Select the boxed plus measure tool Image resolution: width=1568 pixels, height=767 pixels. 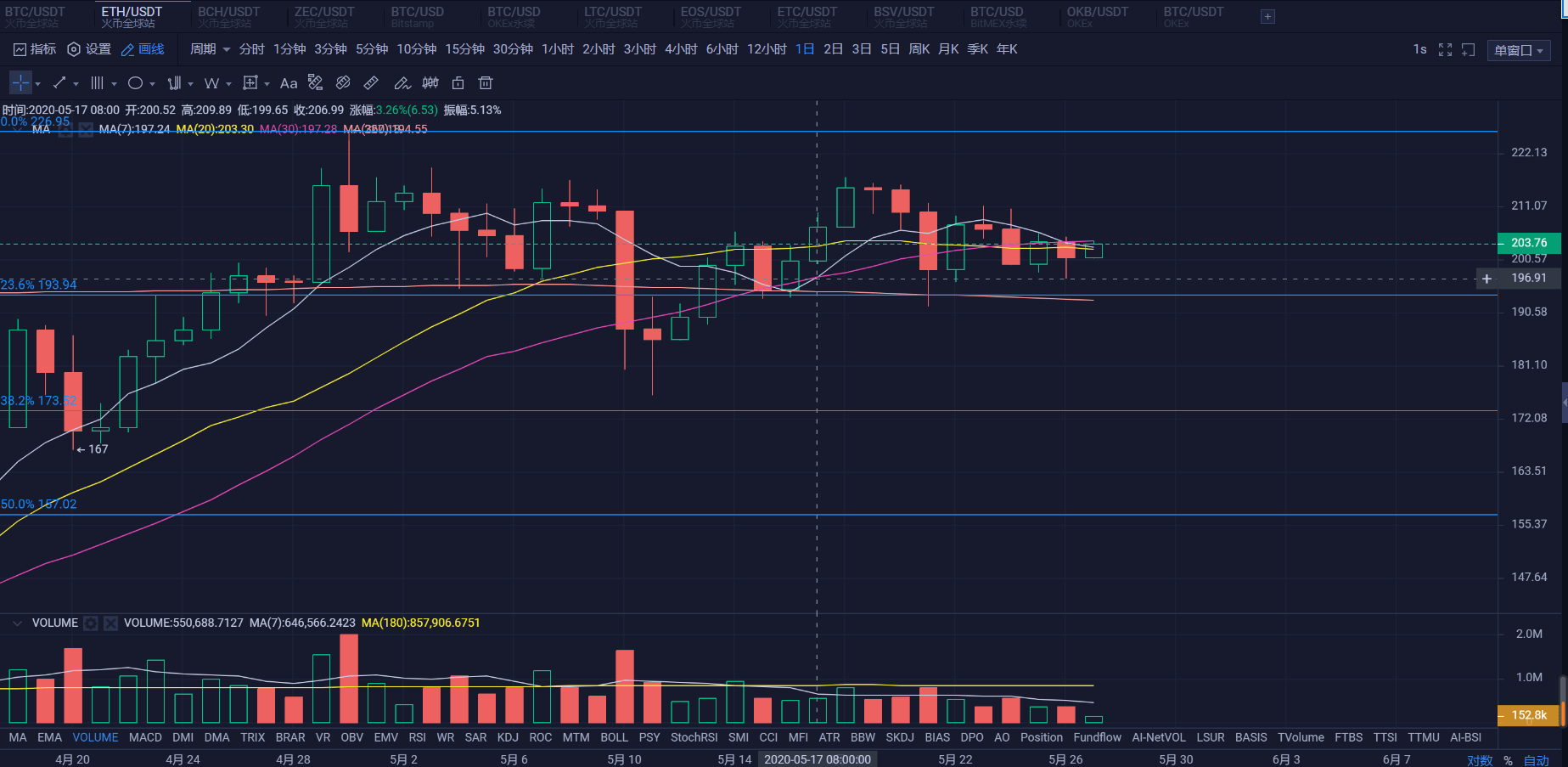coord(250,82)
